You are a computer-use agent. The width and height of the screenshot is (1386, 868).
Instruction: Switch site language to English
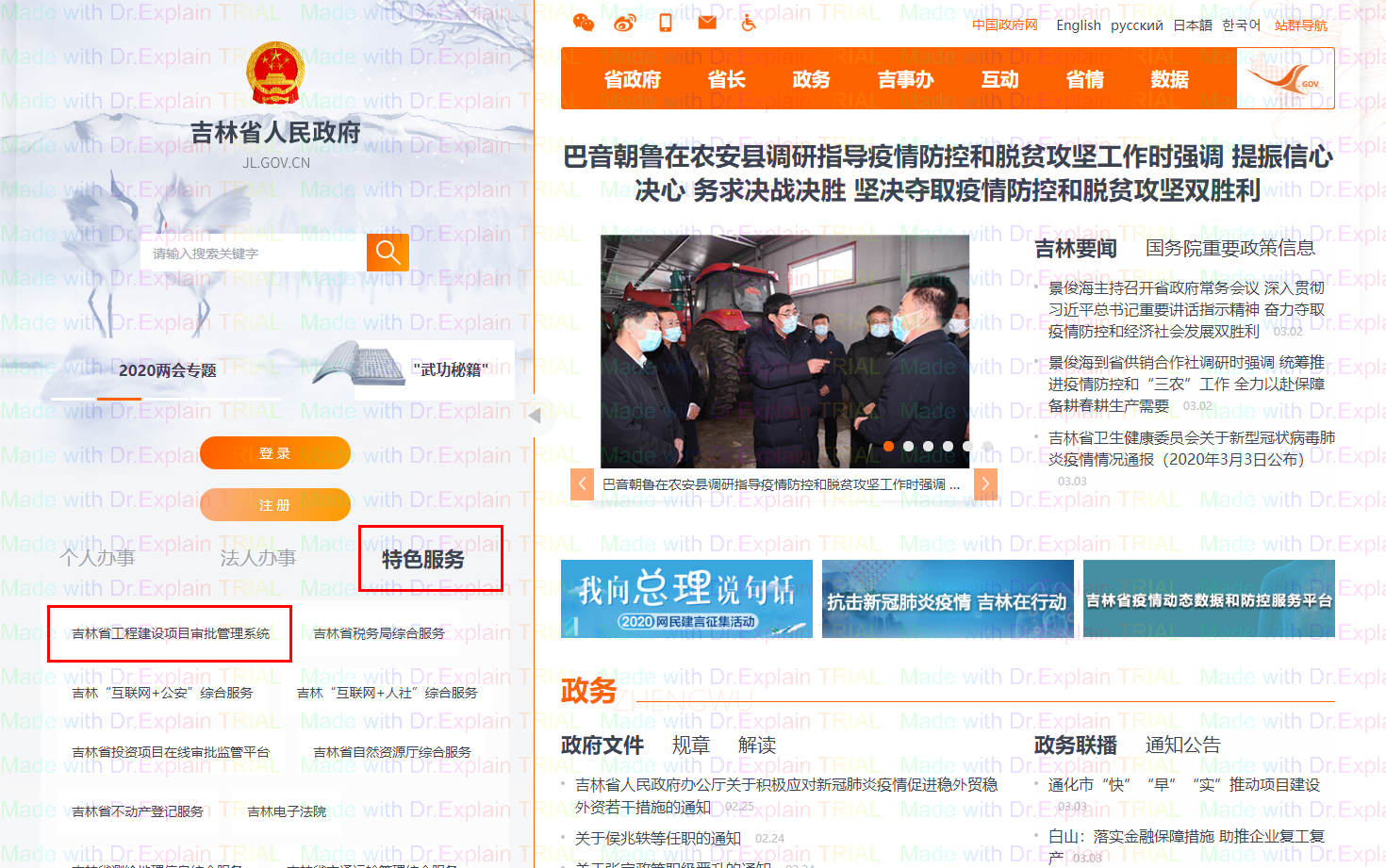click(1079, 25)
